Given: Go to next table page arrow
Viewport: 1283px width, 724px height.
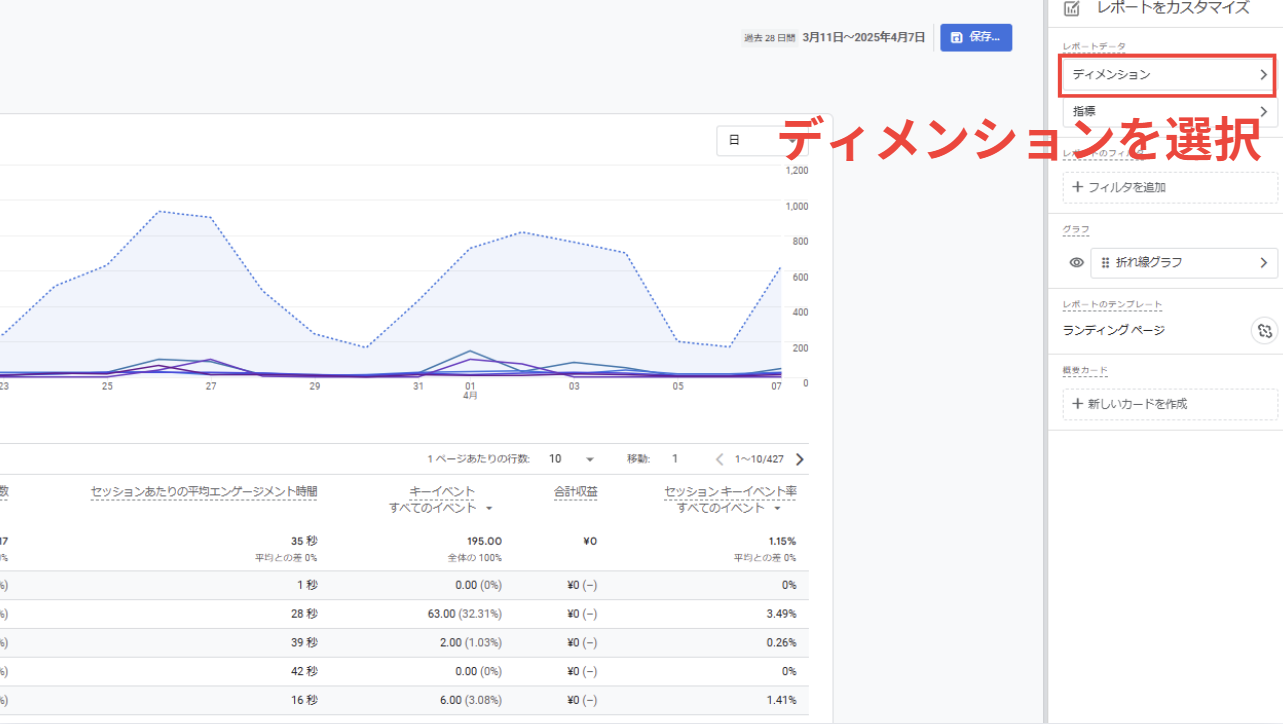Looking at the screenshot, I should pyautogui.click(x=799, y=459).
